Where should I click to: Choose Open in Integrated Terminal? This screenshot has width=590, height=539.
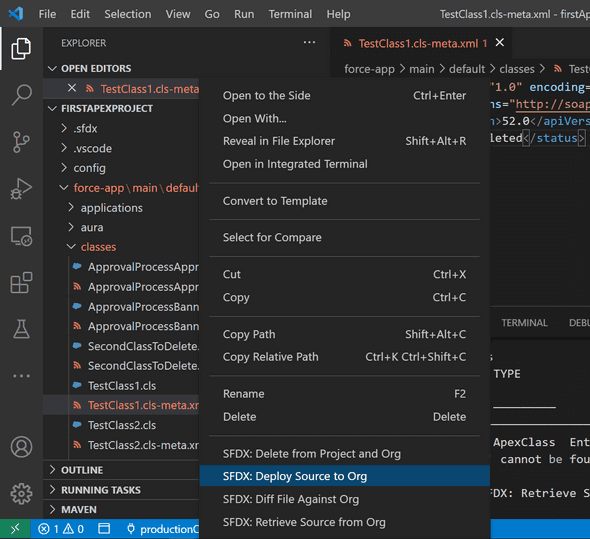[344, 164]
